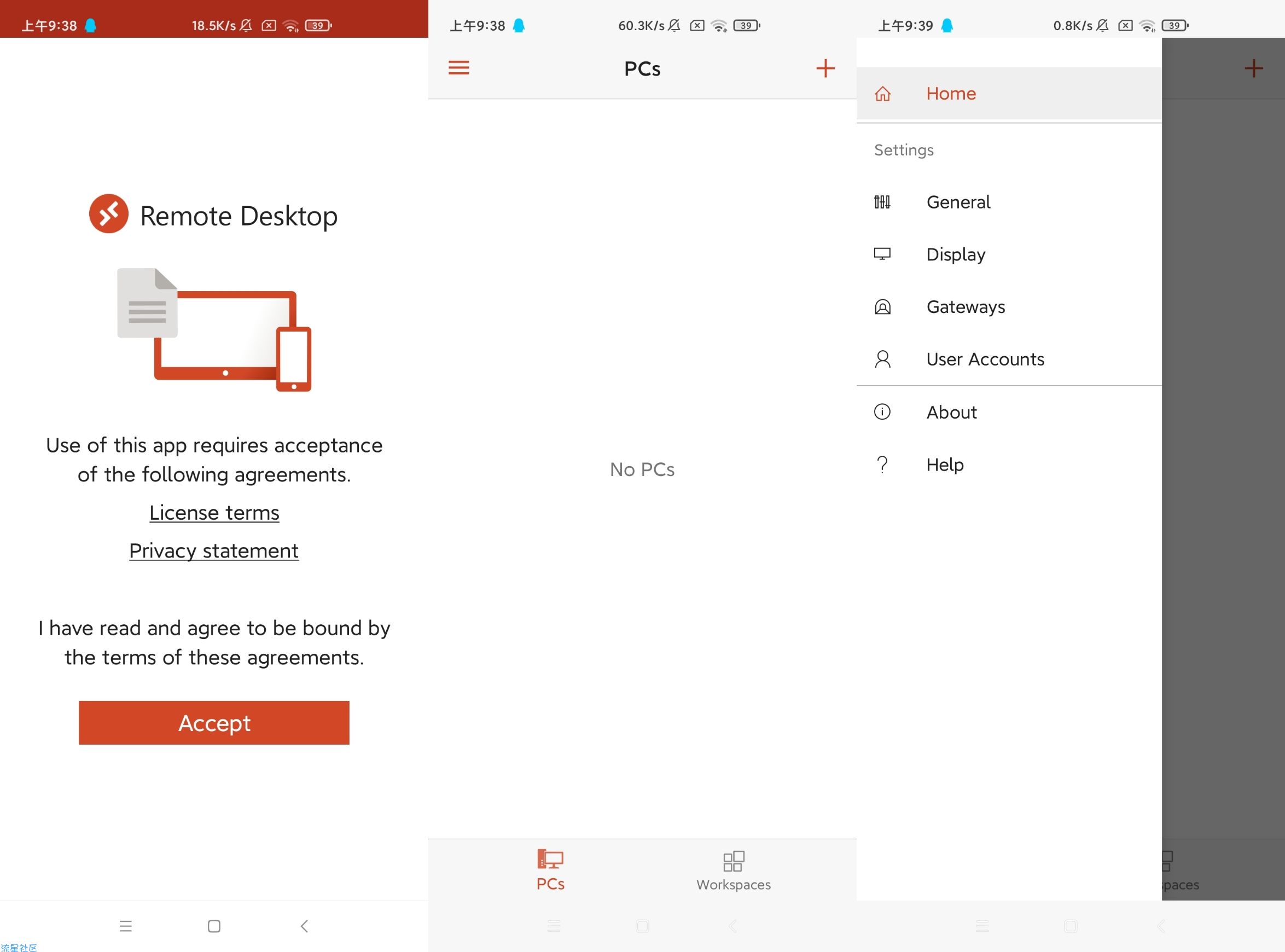Open the Privacy statement link
The width and height of the screenshot is (1285, 952).
tap(214, 551)
